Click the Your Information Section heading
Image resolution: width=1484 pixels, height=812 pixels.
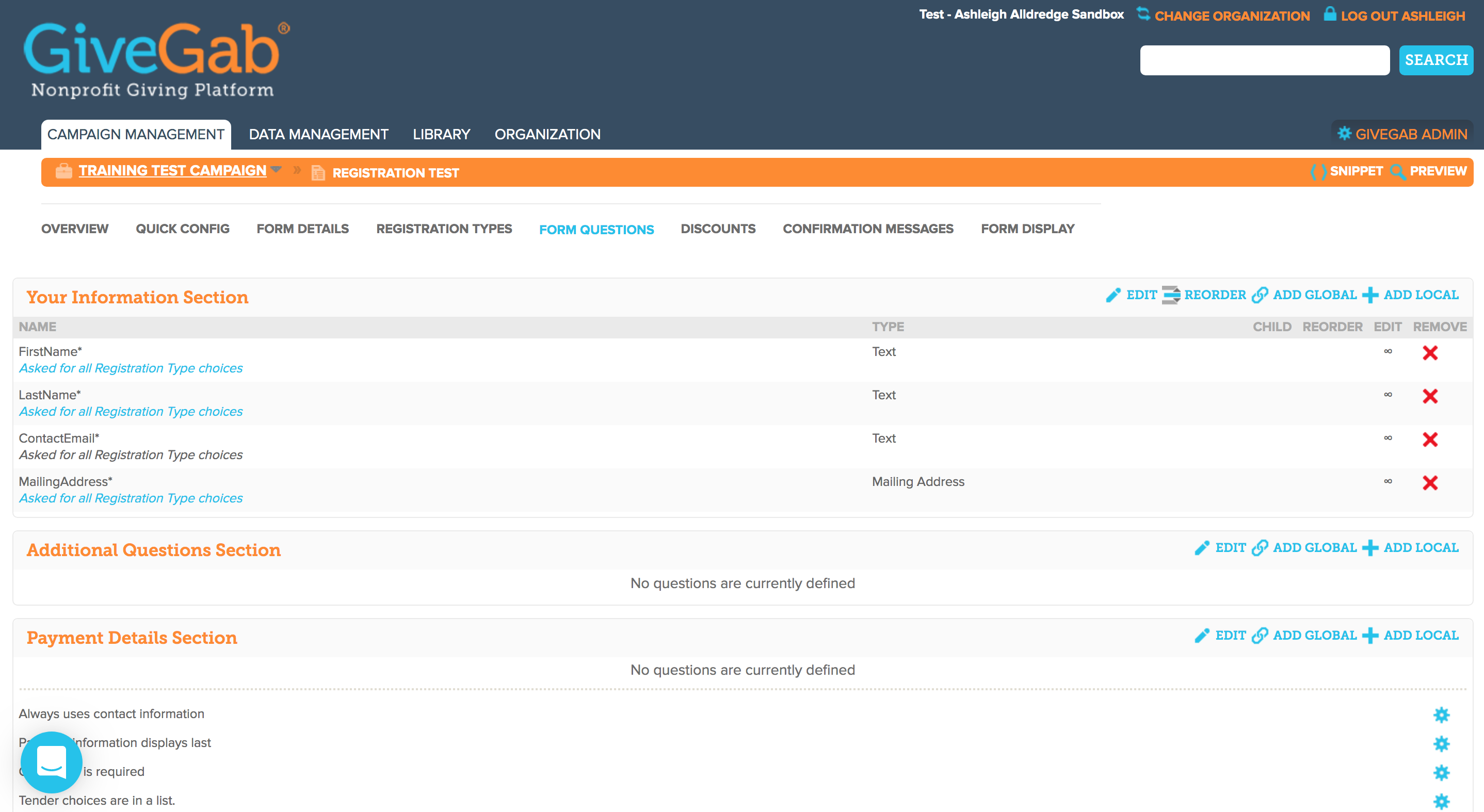[138, 297]
